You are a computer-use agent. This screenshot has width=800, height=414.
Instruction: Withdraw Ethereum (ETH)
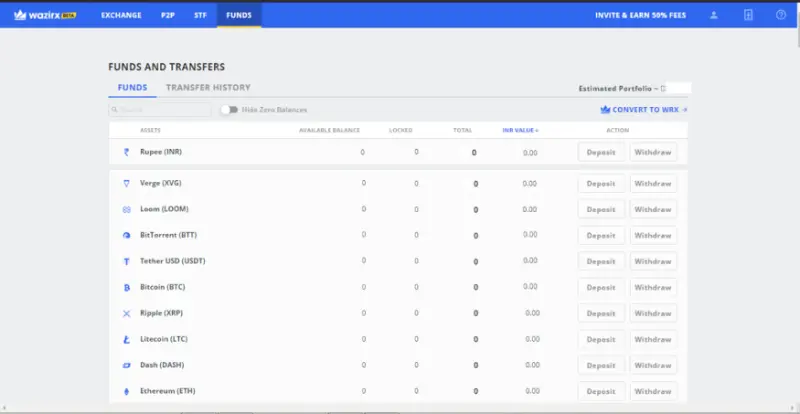653,392
